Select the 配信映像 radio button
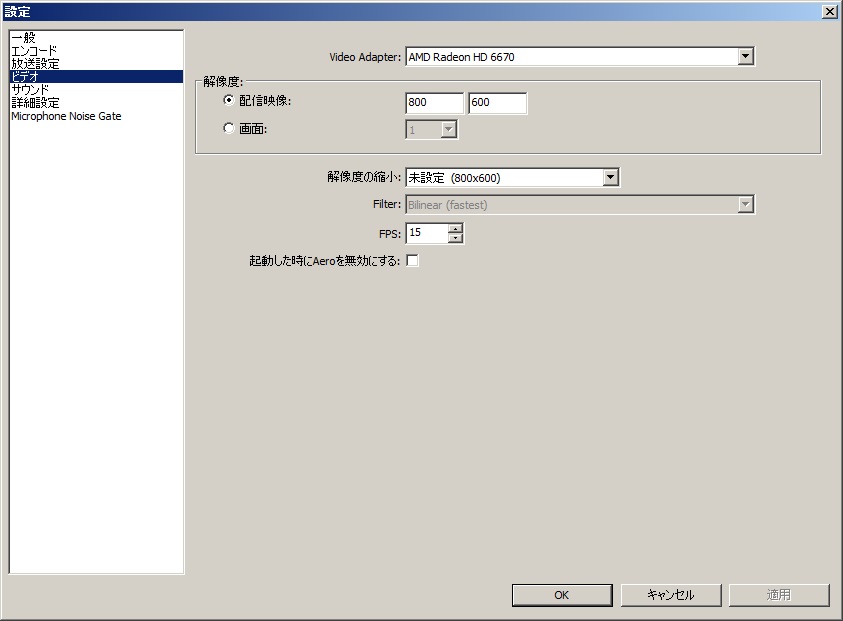The height and width of the screenshot is (621, 843). 229,100
